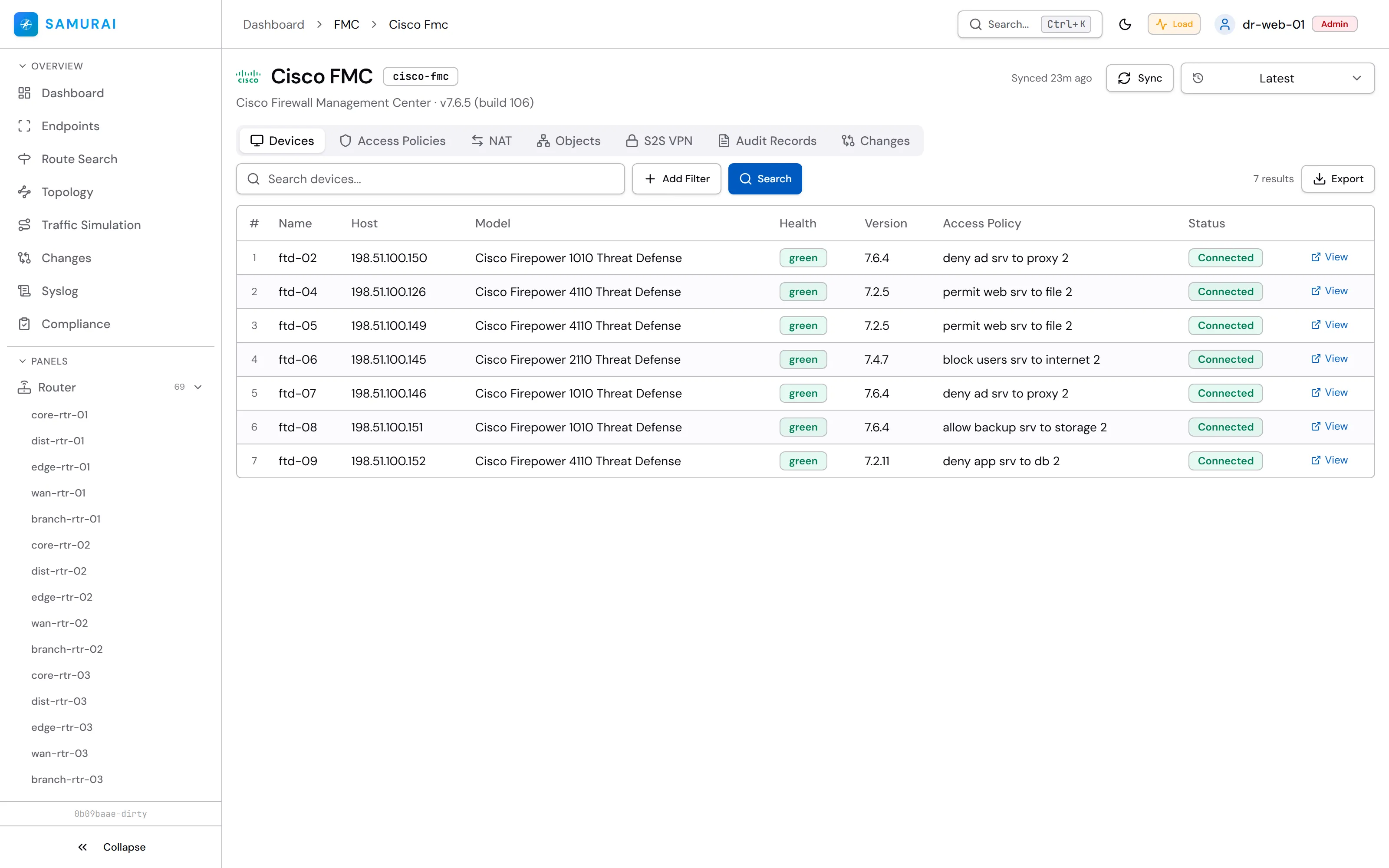Click the Dashboard breadcrumb link
The image size is (1389, 868).
[x=273, y=24]
